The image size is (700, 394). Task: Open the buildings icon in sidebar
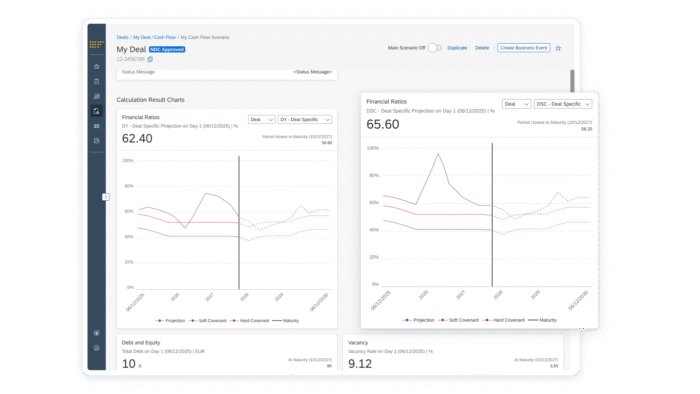click(96, 96)
